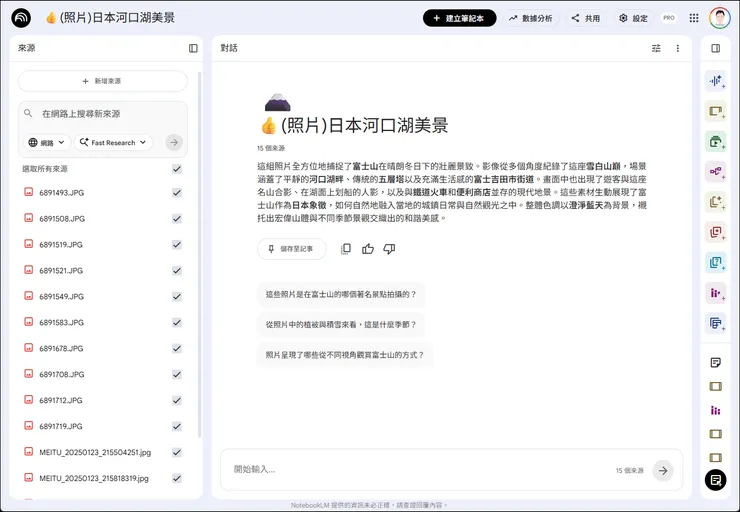Uncheck source 6891521.JPG
740x512 pixels.
coord(177,270)
